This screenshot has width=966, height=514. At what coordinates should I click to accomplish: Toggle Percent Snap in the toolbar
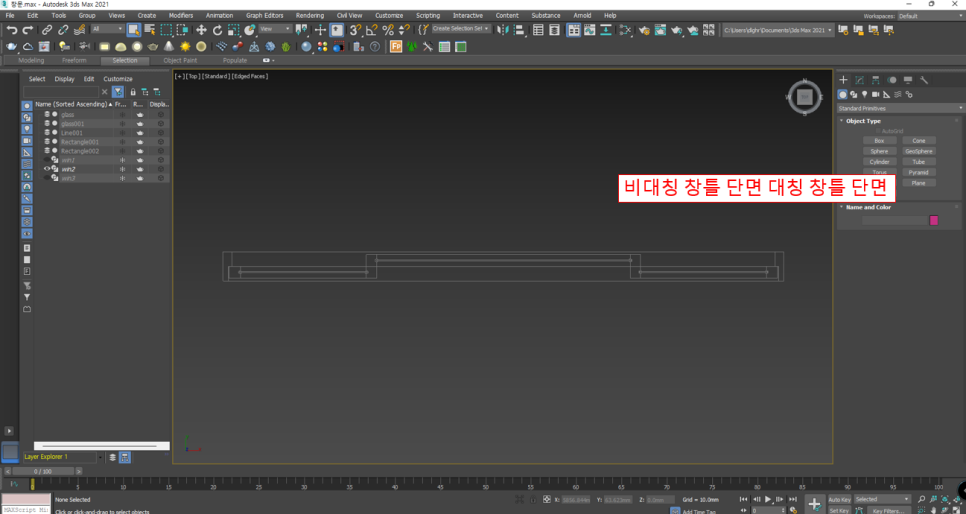pyautogui.click(x=388, y=30)
